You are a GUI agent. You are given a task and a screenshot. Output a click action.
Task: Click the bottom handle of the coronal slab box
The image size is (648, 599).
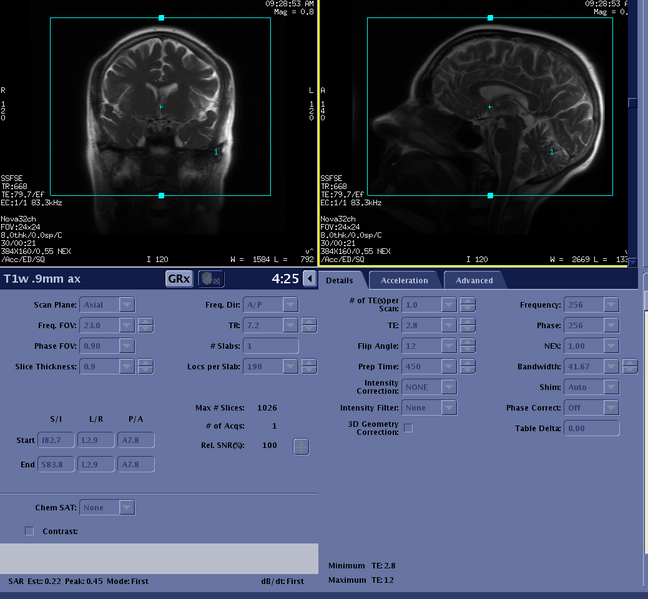point(162,196)
